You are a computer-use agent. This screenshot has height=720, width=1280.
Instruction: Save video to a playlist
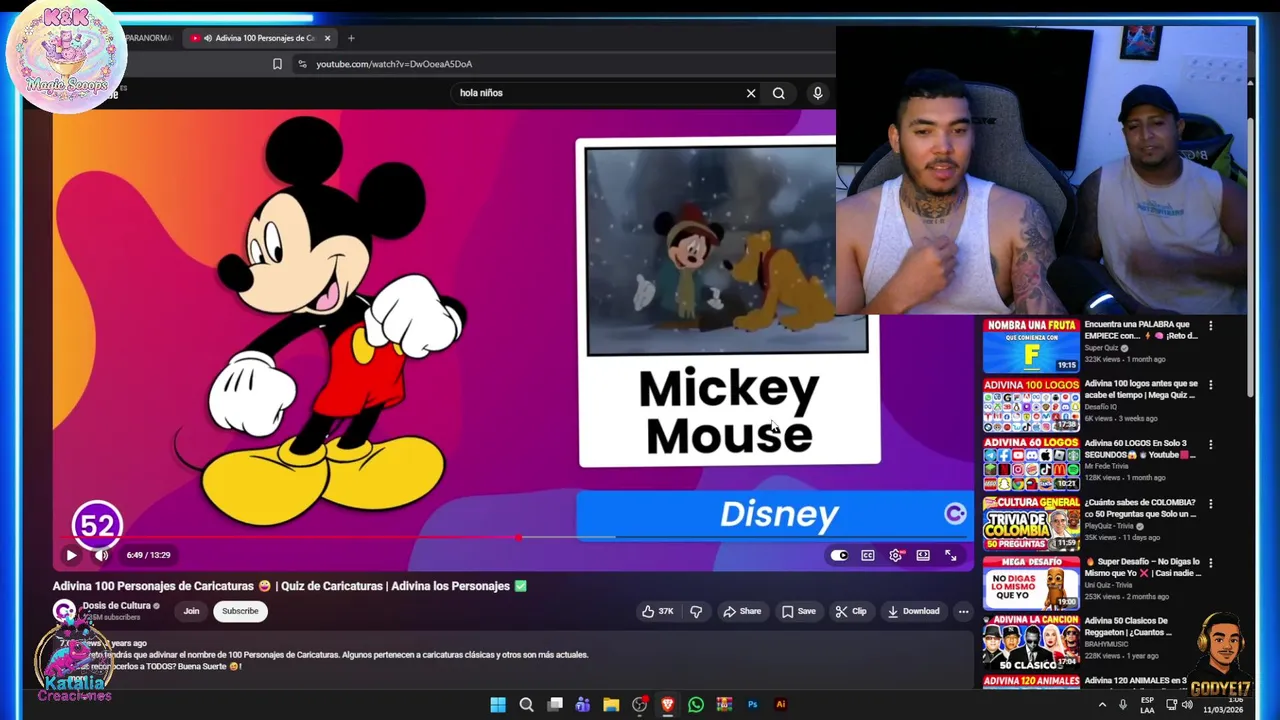point(799,611)
